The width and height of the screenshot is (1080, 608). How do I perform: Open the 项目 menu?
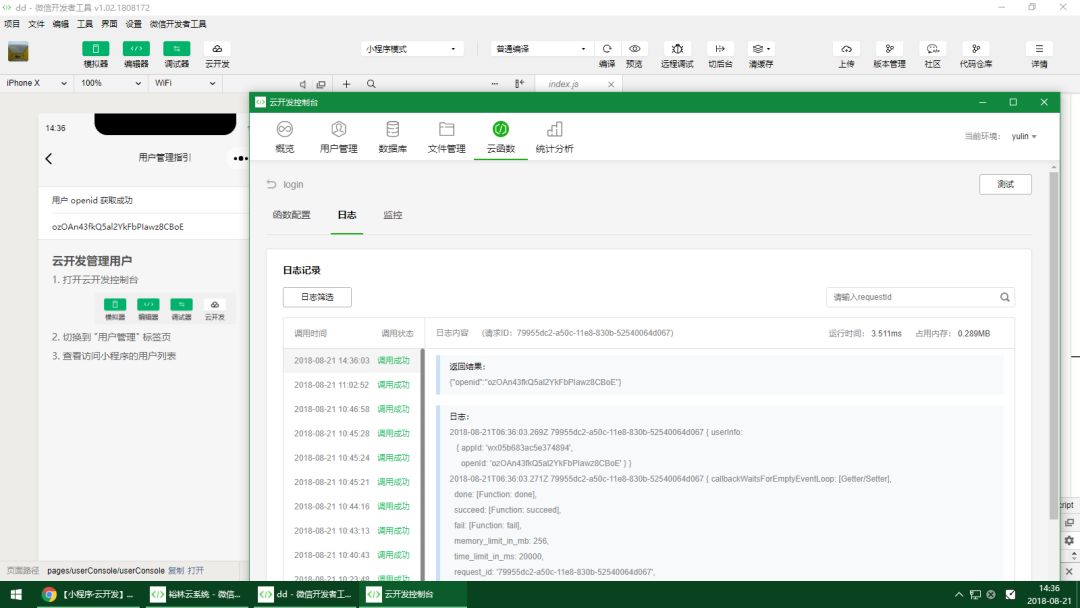click(x=12, y=24)
